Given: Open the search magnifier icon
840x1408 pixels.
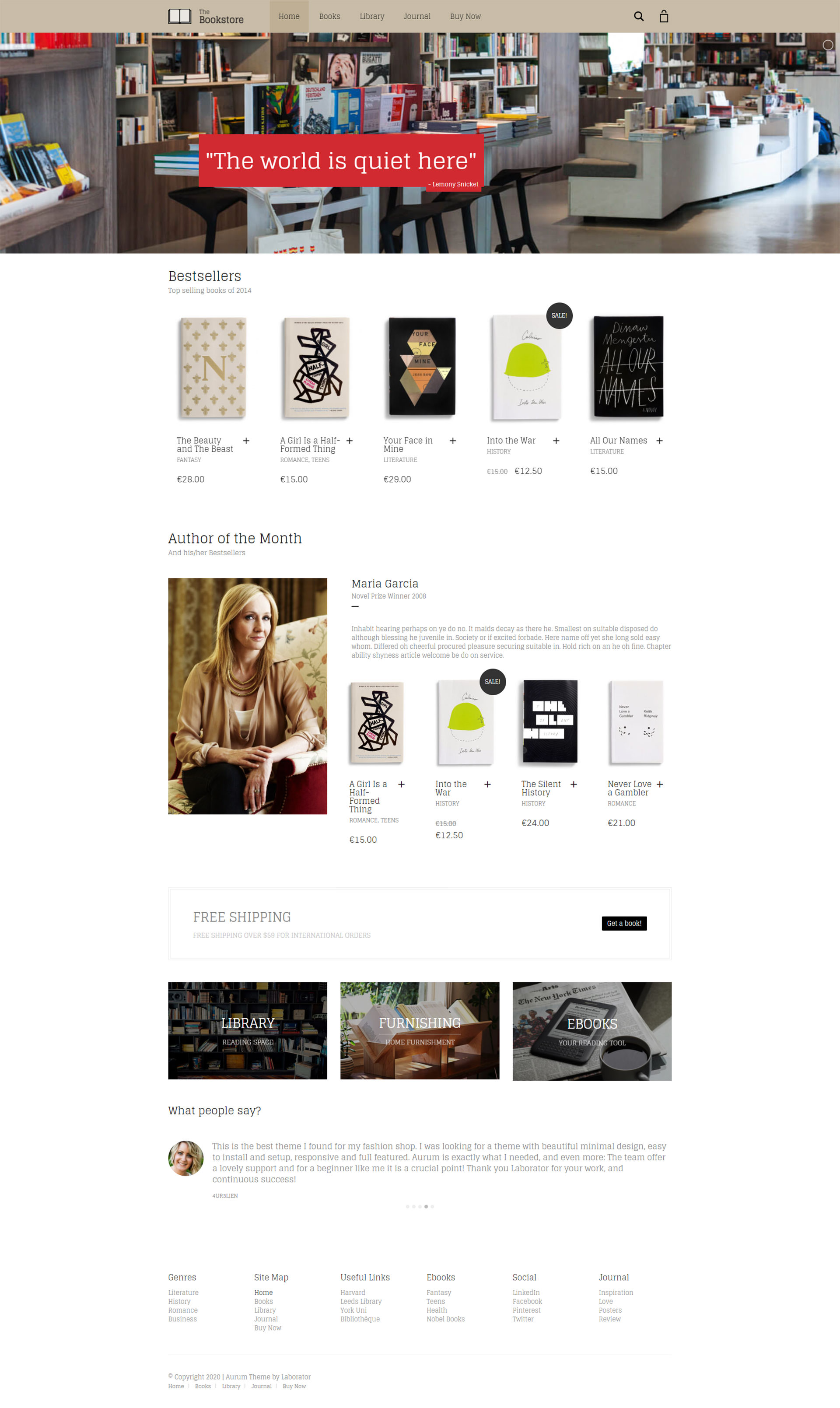Looking at the screenshot, I should click(638, 17).
